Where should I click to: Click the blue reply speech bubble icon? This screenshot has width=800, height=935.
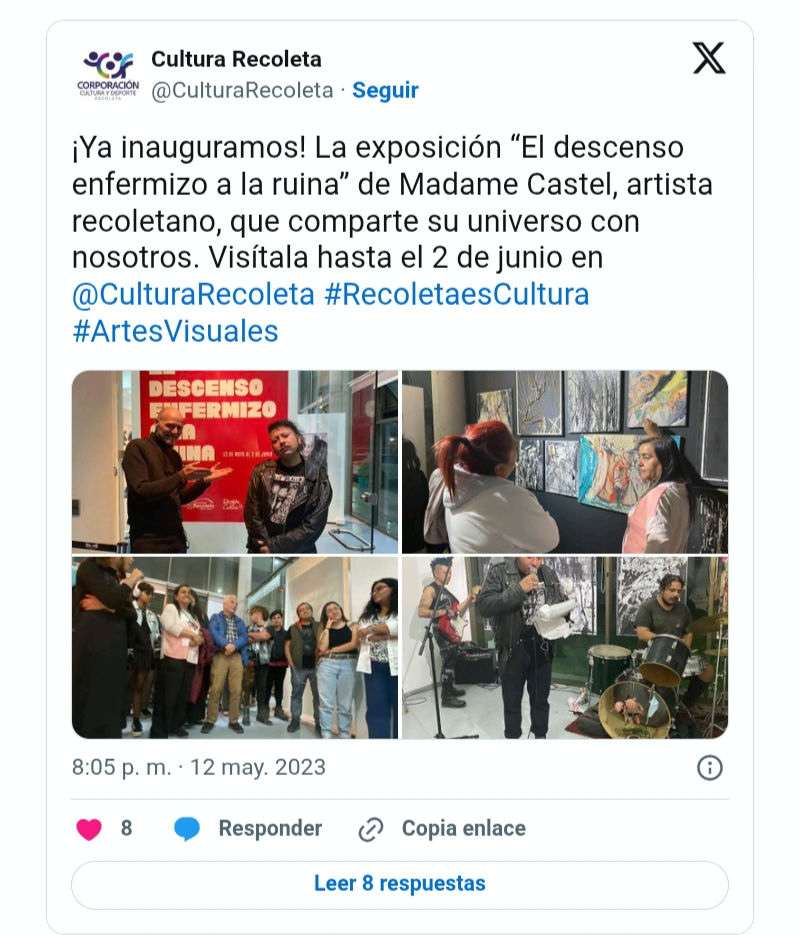click(187, 829)
